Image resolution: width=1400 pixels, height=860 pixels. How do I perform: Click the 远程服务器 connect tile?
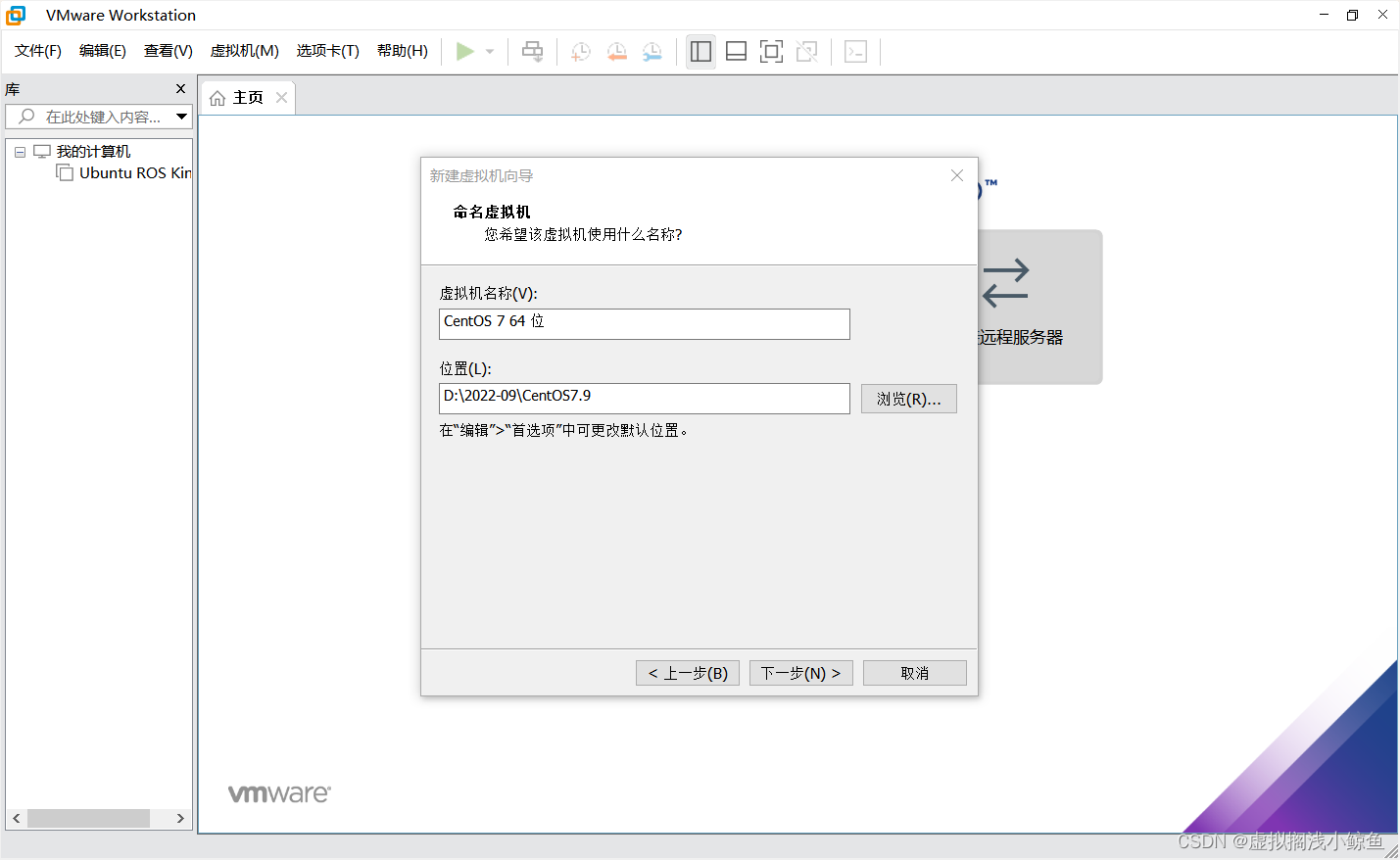[x=1039, y=307]
